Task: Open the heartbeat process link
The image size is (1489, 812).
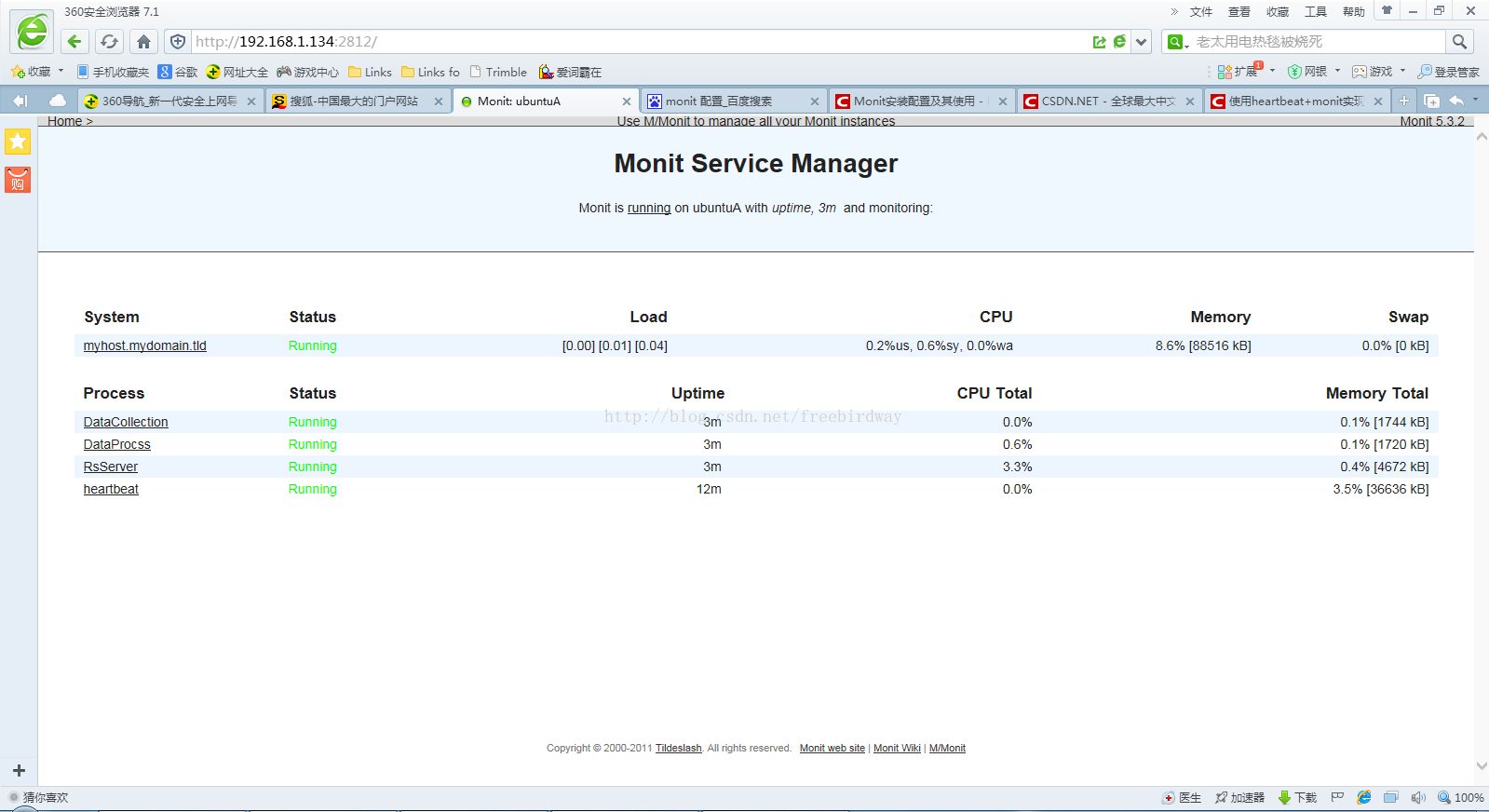Action: click(x=111, y=489)
